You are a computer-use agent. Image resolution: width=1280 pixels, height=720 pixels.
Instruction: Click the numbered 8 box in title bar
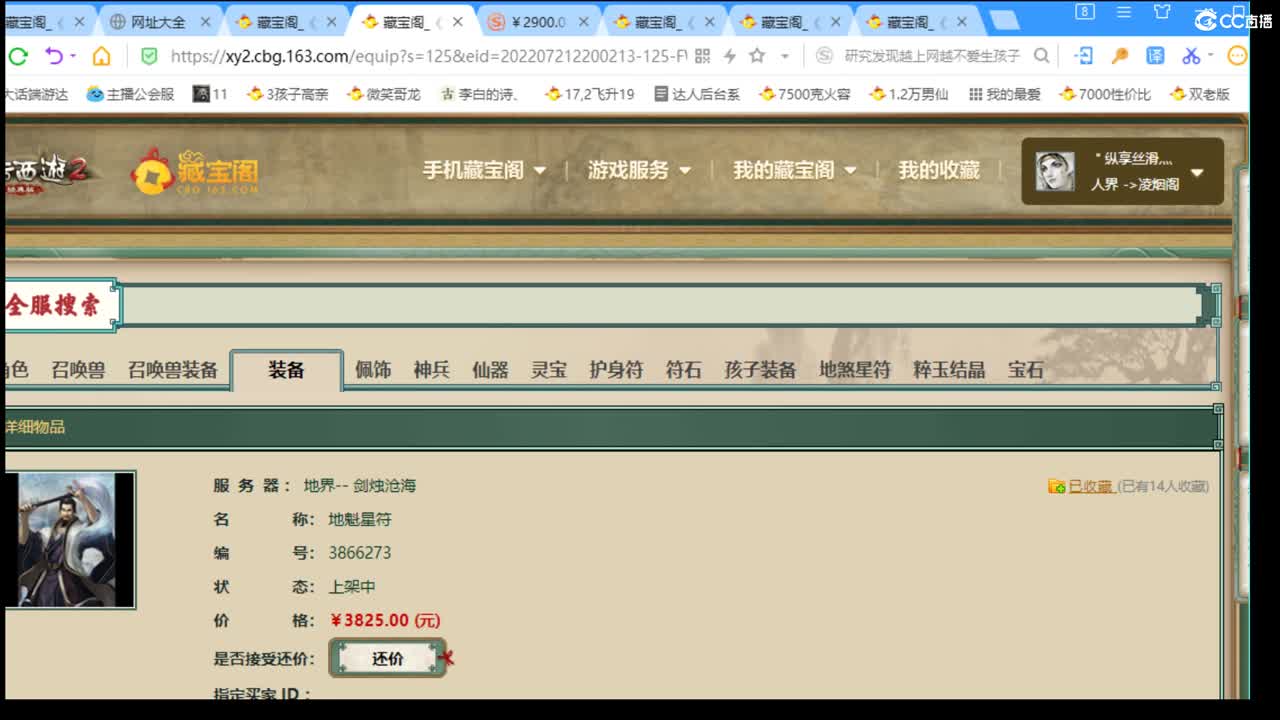(x=1085, y=12)
